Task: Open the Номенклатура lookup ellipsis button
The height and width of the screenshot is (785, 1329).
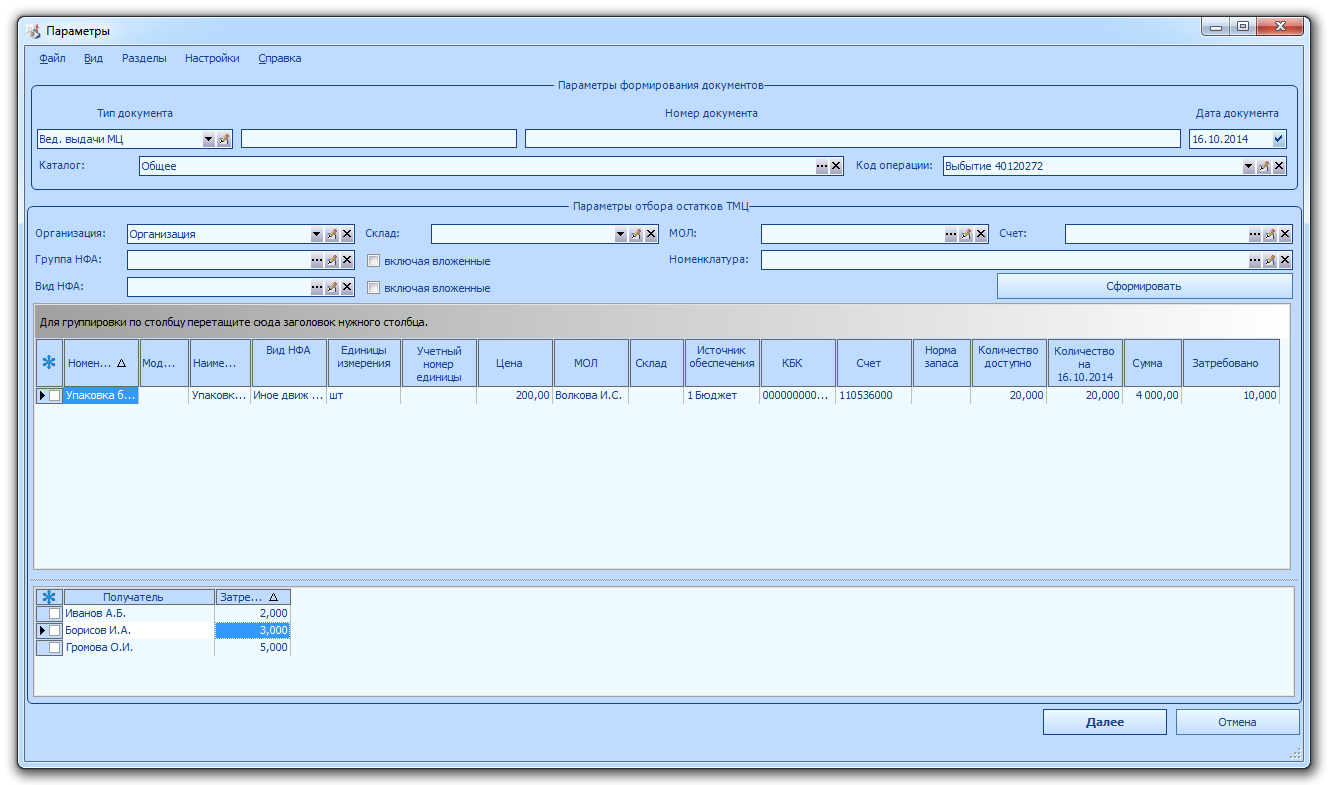Action: [x=1255, y=260]
